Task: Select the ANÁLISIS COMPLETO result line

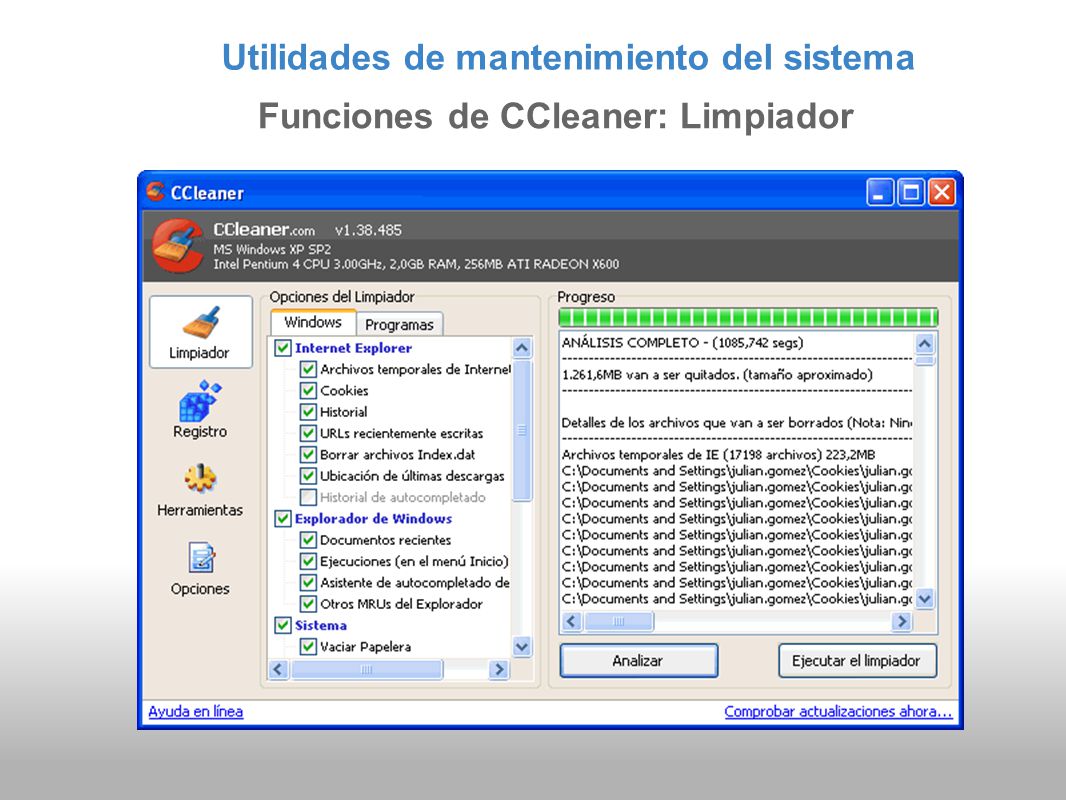Action: 683,343
